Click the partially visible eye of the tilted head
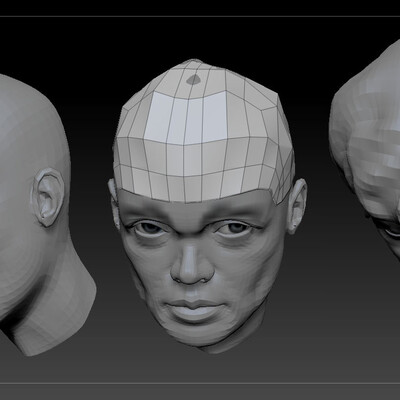 click(x=393, y=232)
